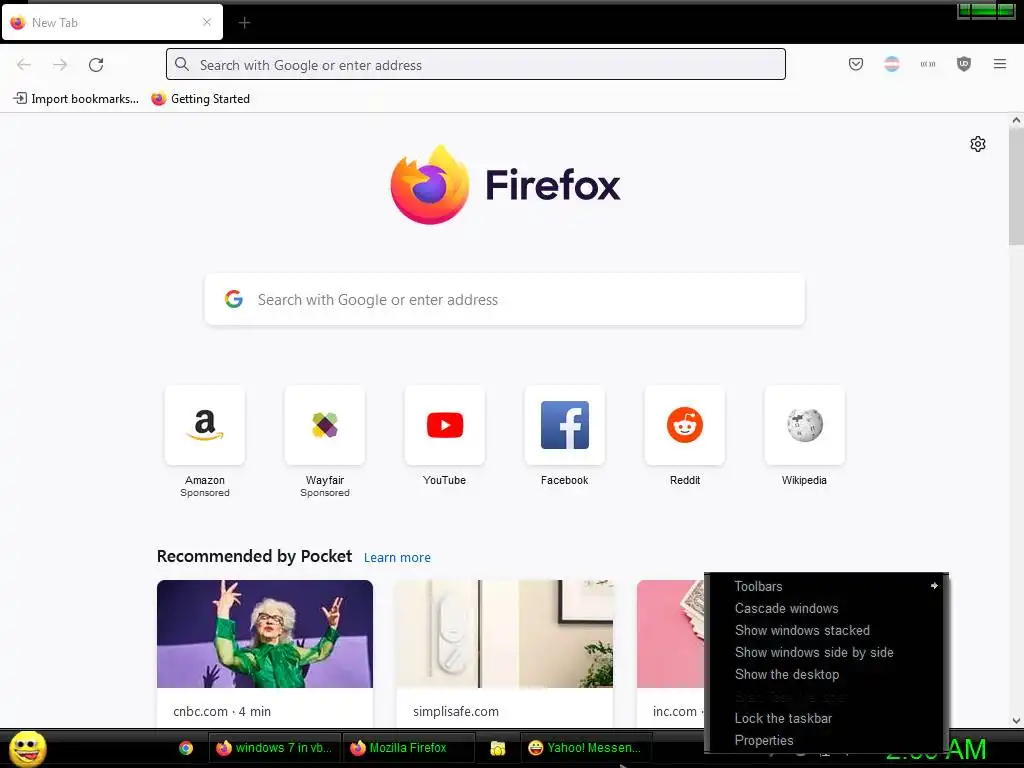
Task: Open the simplisafe.com Pocket story thumbnail
Action: point(504,633)
